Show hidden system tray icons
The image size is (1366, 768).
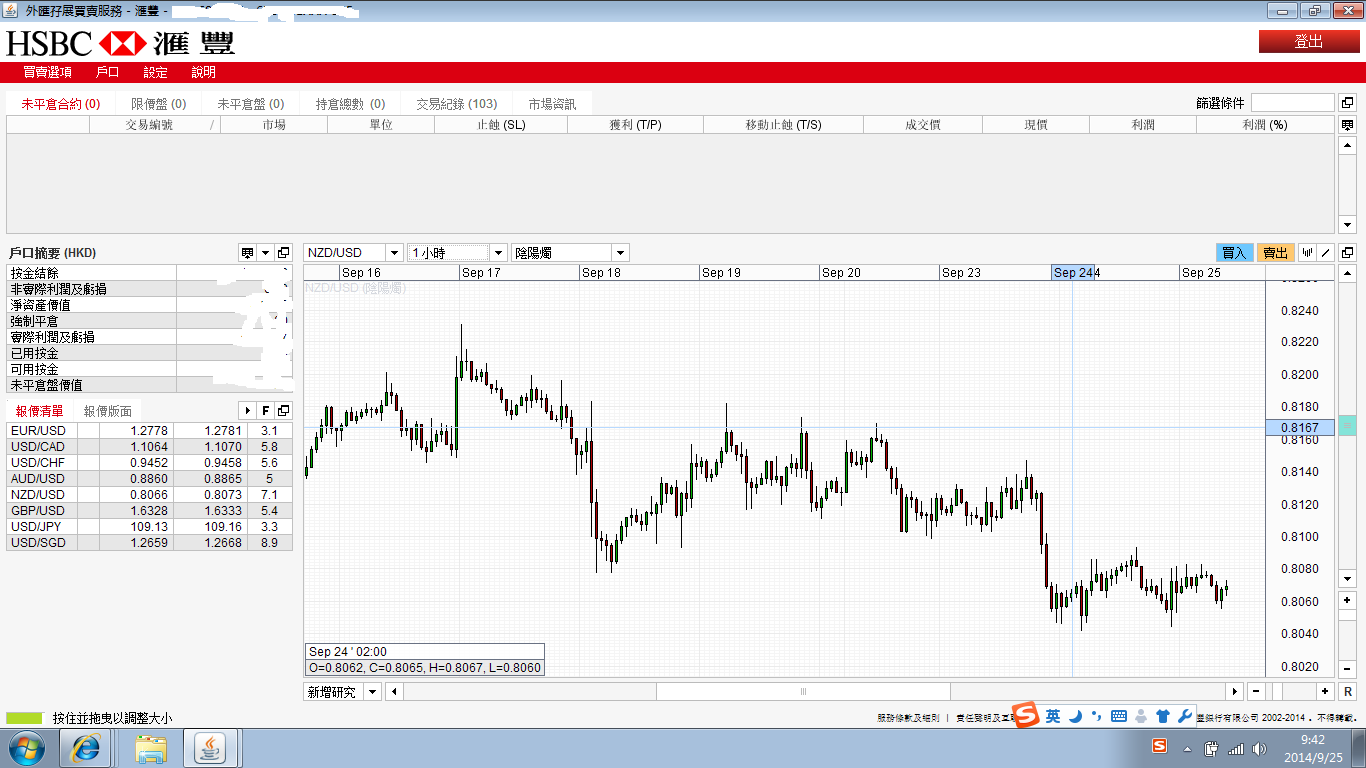pos(1187,748)
